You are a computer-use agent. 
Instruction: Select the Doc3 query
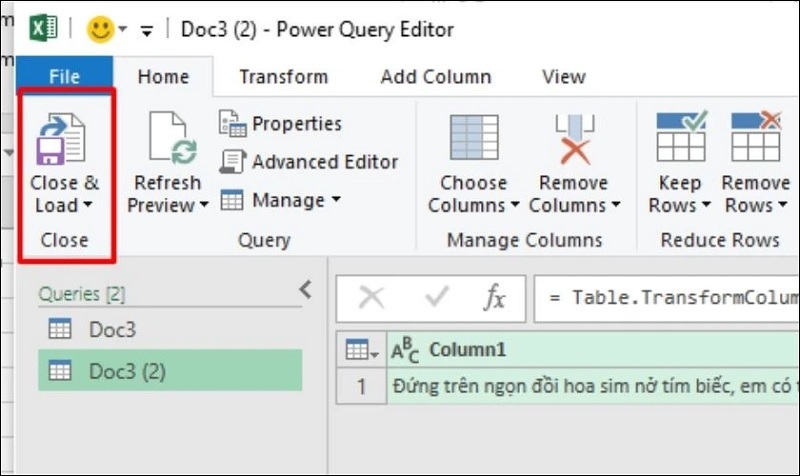pos(112,329)
